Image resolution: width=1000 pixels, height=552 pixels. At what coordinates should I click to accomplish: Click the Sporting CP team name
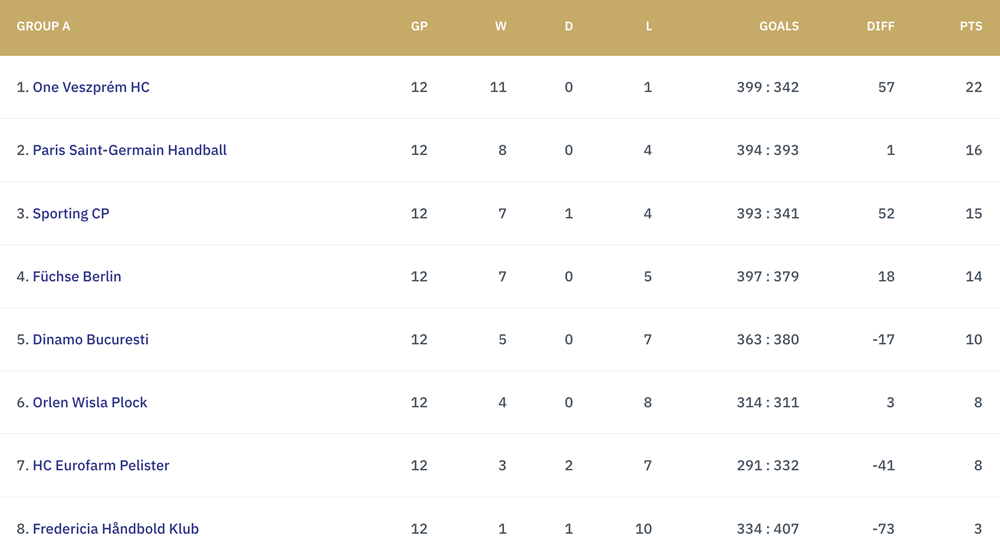71,214
